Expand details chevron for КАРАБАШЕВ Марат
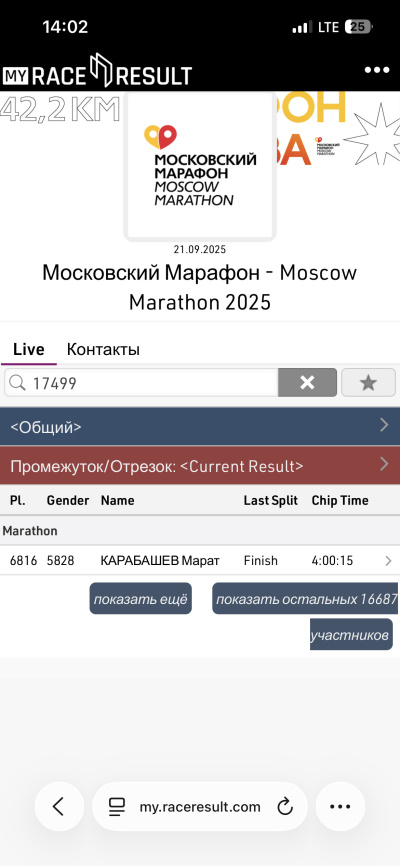Viewport: 400px width, 866px height. (388, 561)
